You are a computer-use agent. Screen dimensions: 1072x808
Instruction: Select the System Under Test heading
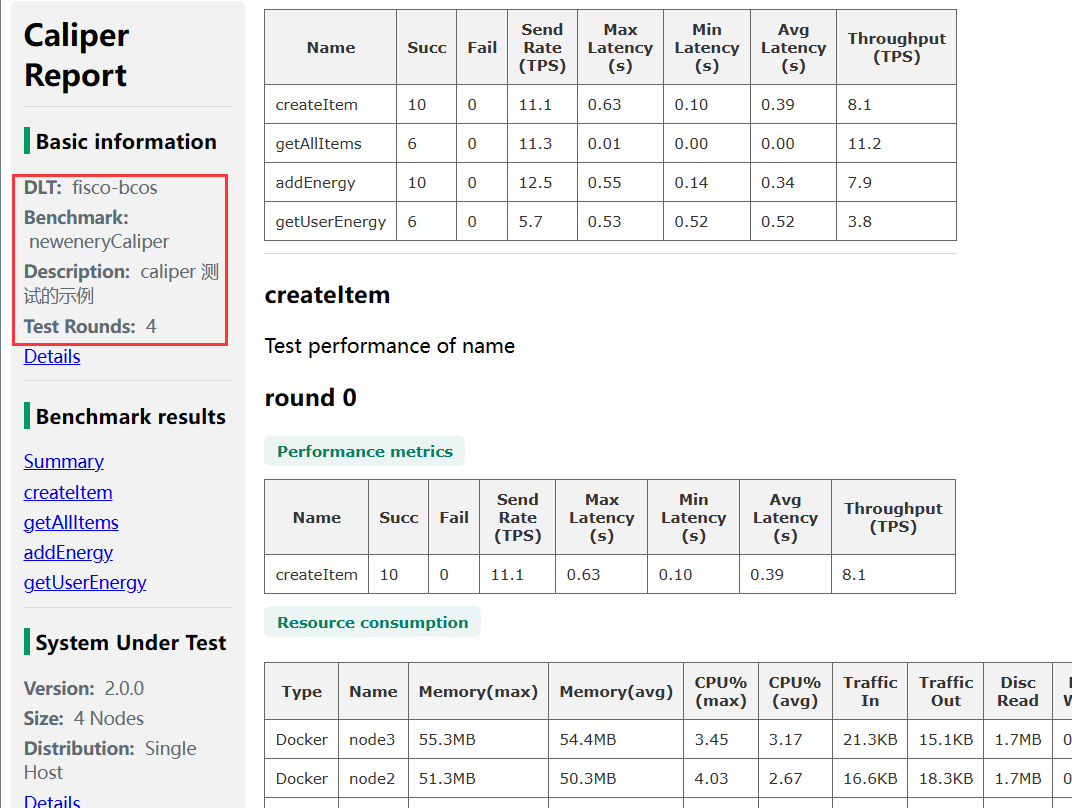click(x=130, y=643)
